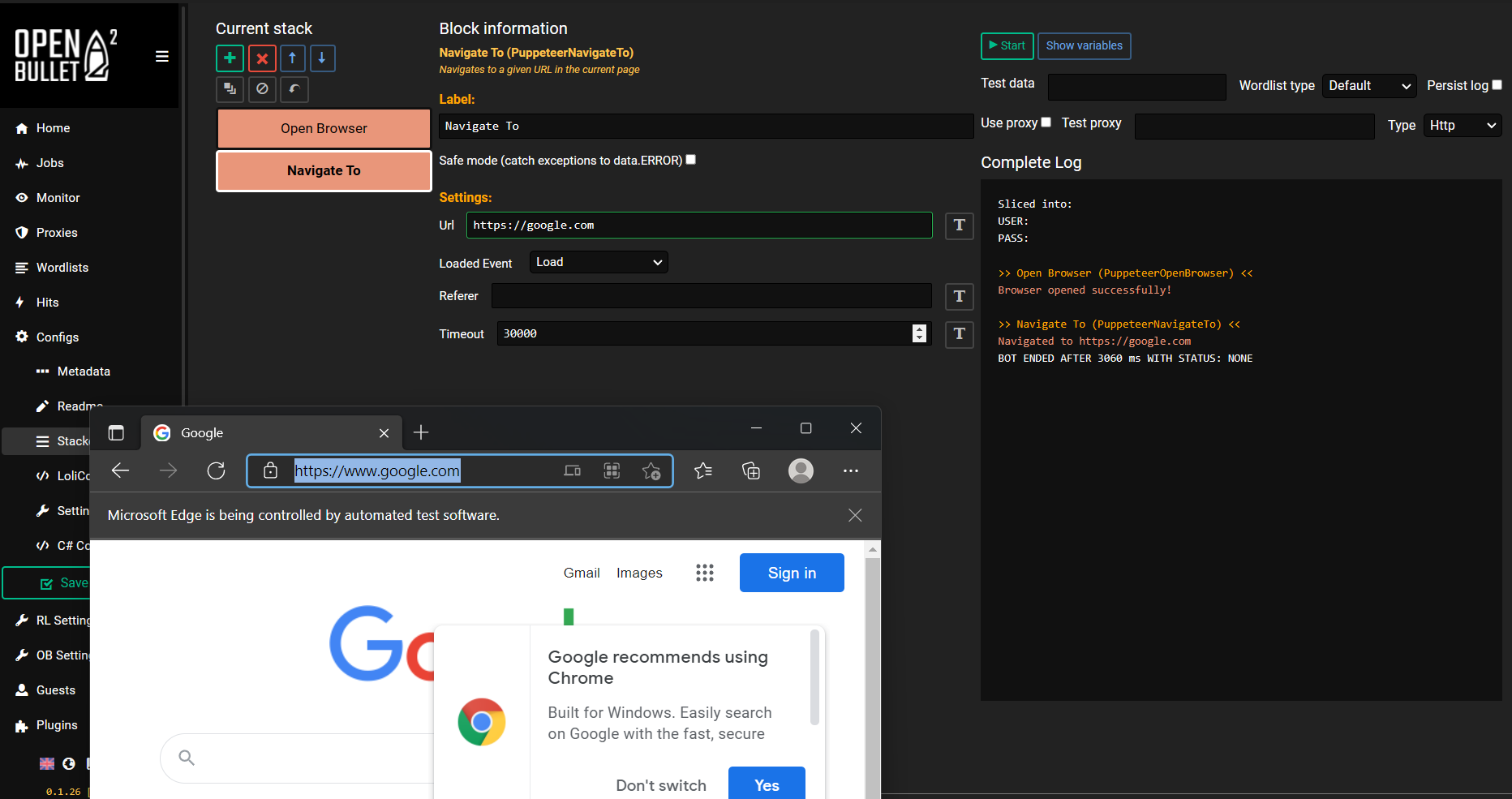This screenshot has width=1512, height=799.
Task: Open the Wordlist type dropdown
Action: pyautogui.click(x=1369, y=85)
